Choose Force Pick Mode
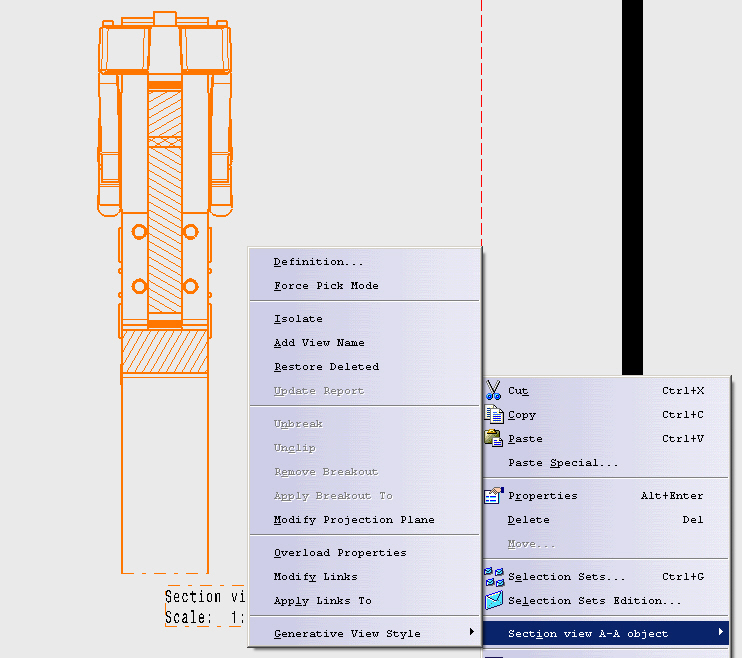742x658 pixels. point(326,285)
